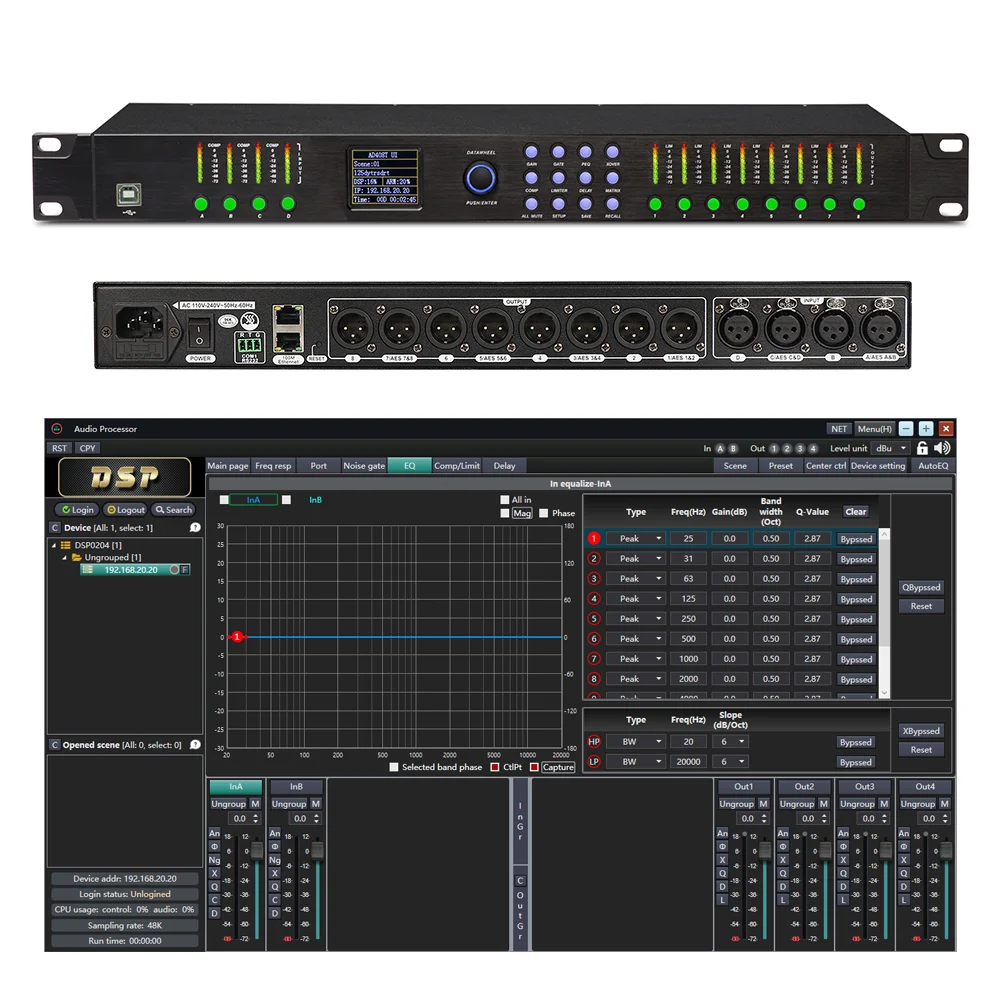The image size is (1000, 1000).
Task: Open the Level unit dBu dropdown
Action: (890, 448)
